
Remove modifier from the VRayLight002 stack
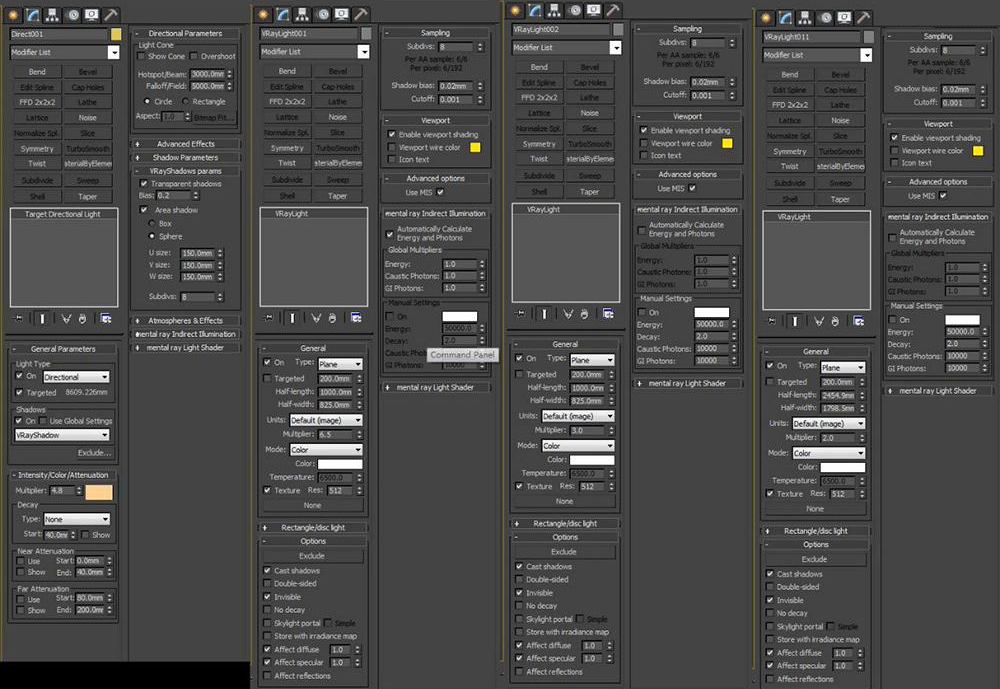coord(584,313)
